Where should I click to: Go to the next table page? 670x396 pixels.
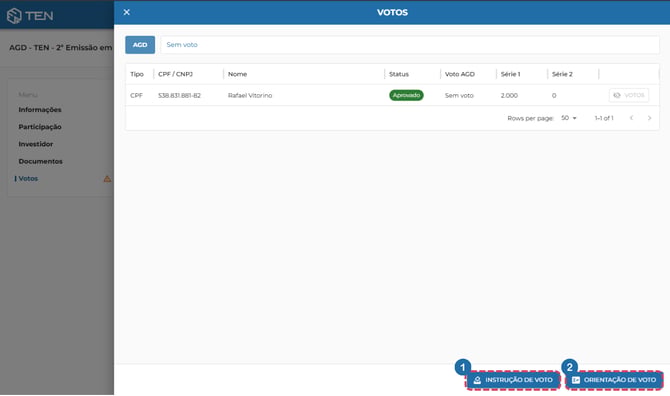click(649, 118)
